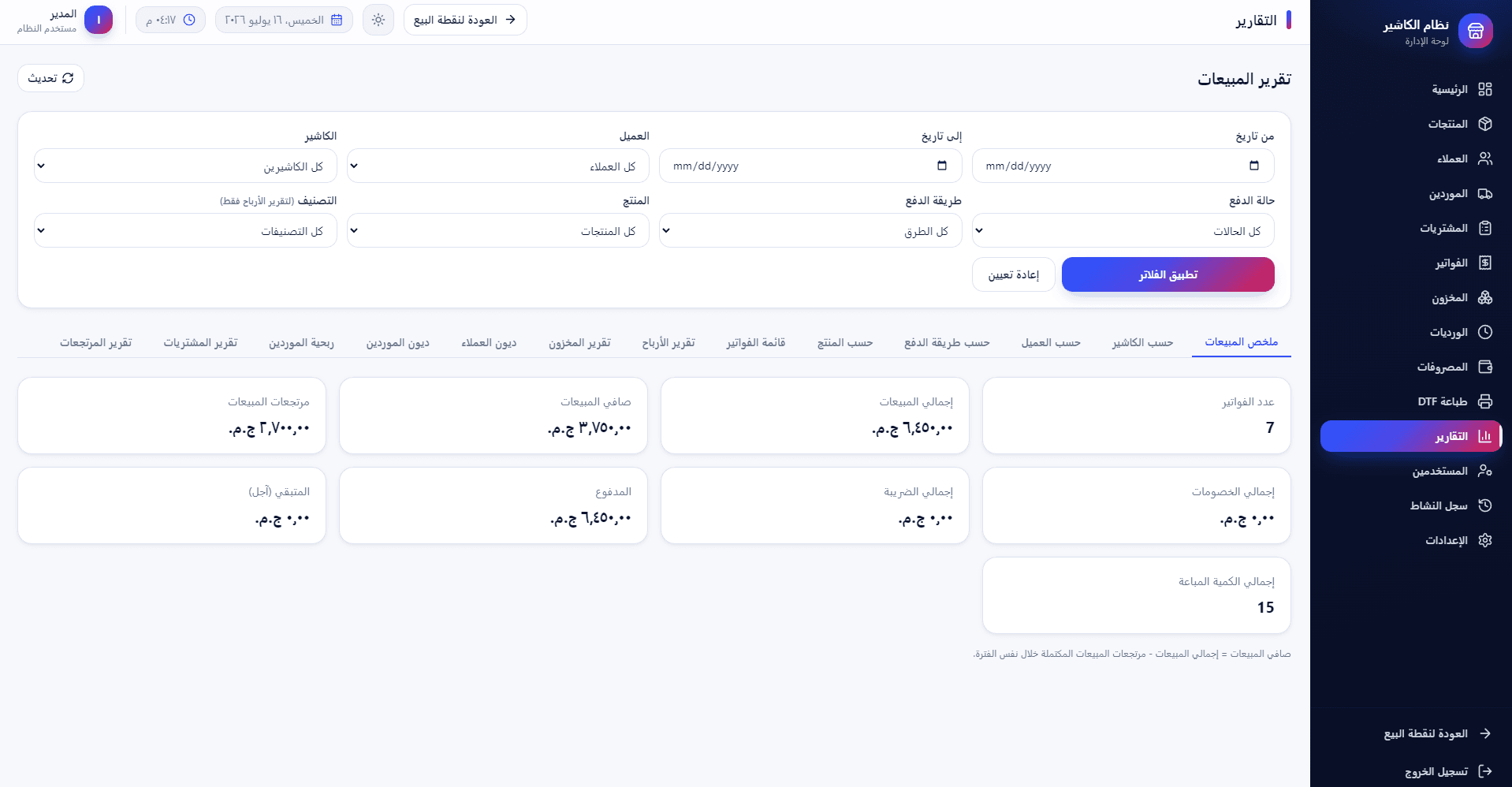Open the Suppliers truck icon in sidebar
Image resolution: width=1512 pixels, height=787 pixels.
tap(1485, 193)
